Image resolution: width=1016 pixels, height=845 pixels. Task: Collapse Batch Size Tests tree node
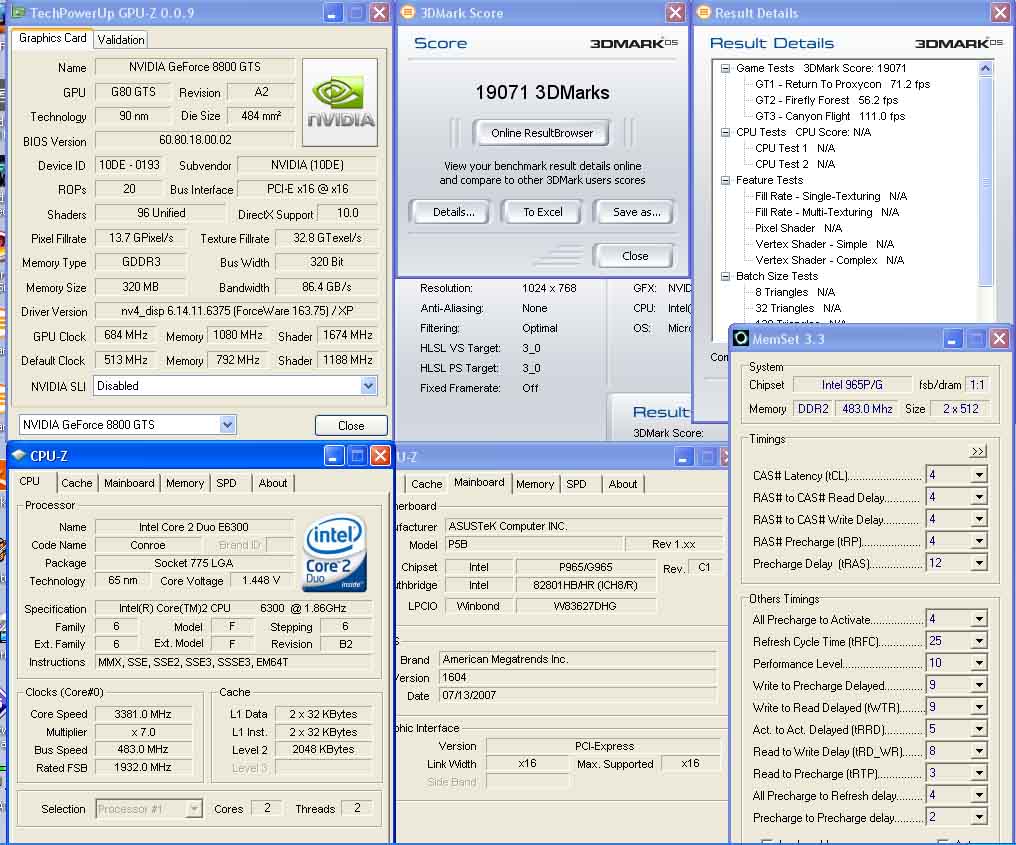726,276
